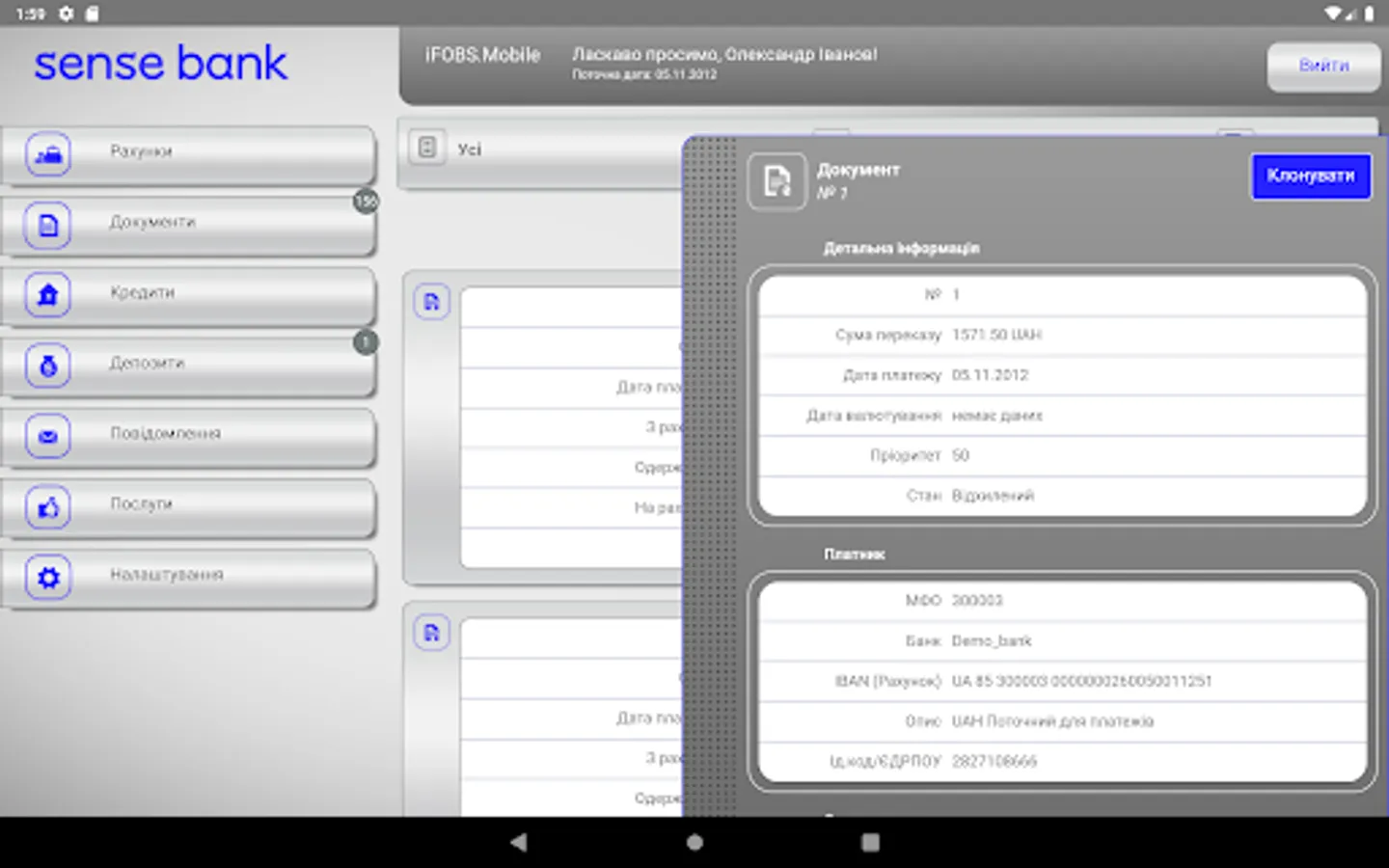The image size is (1389, 868).
Task: Open the Послуги thumbs-up icon
Action: (48, 506)
